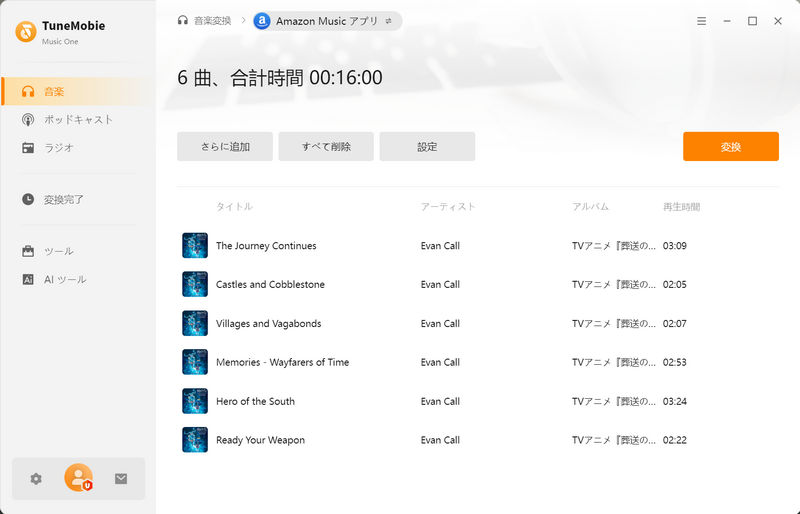Screen dimensions: 800x514
Task: Click album art of Memories - Wayfarers of Time
Action: [195, 362]
